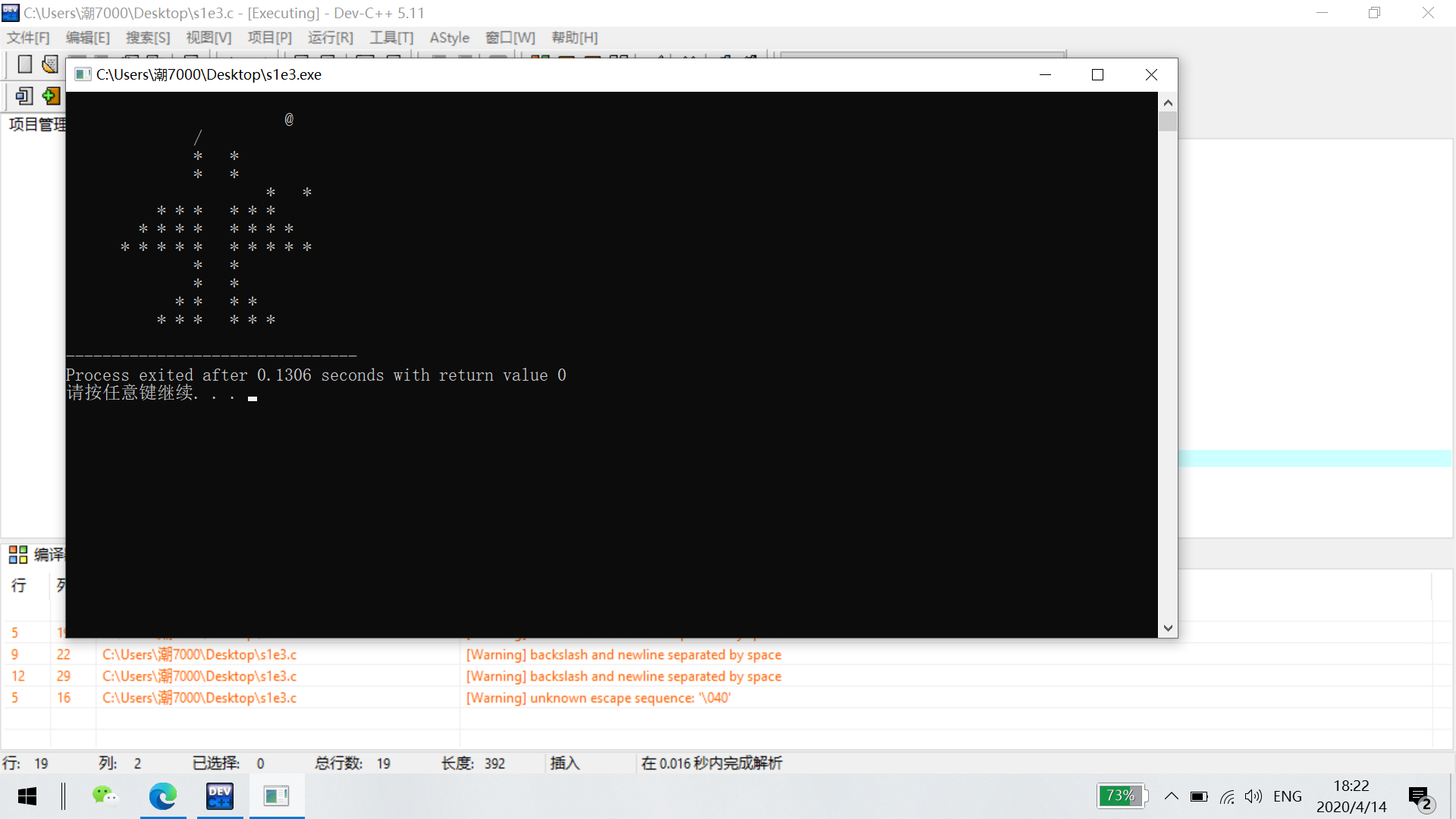Select warning row at line 5 column 16
The image size is (1456, 819).
pos(717,698)
